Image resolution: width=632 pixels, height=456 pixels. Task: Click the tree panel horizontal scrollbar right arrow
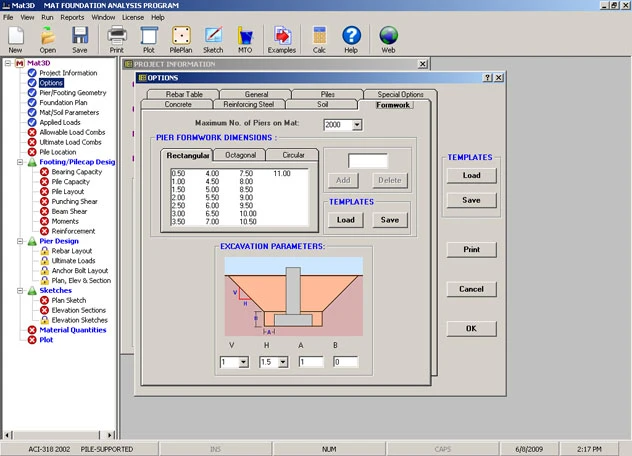(x=110, y=435)
